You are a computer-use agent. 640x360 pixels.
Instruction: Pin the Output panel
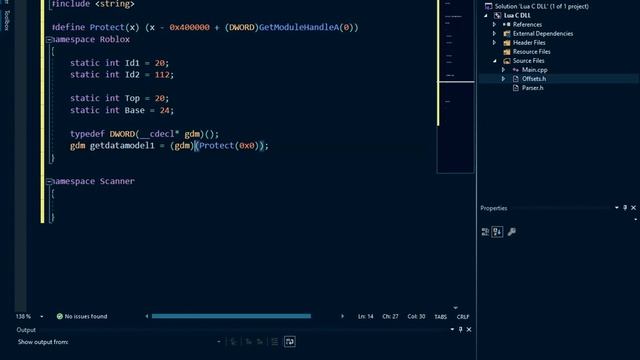pos(460,329)
